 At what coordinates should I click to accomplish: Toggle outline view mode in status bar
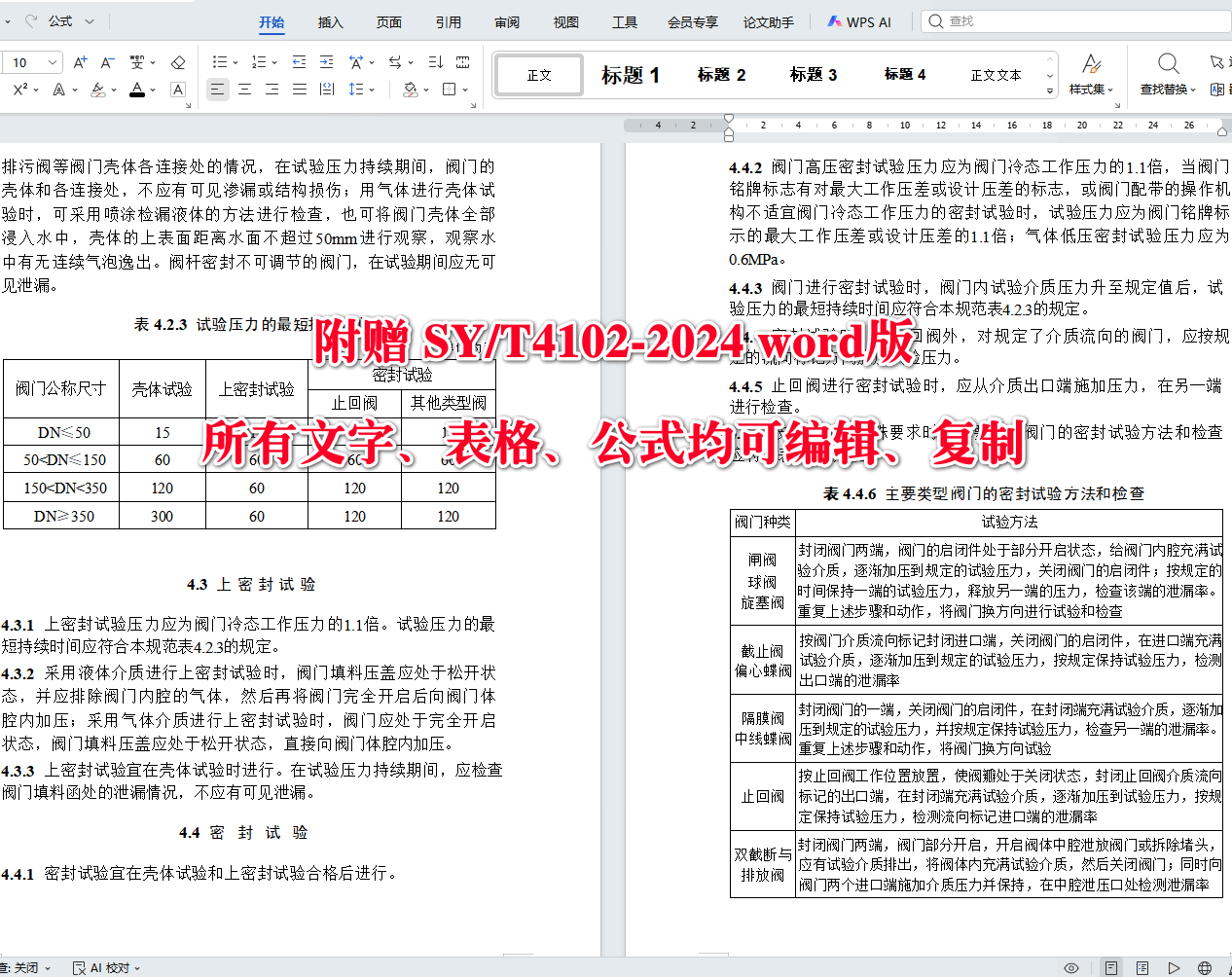1142,968
